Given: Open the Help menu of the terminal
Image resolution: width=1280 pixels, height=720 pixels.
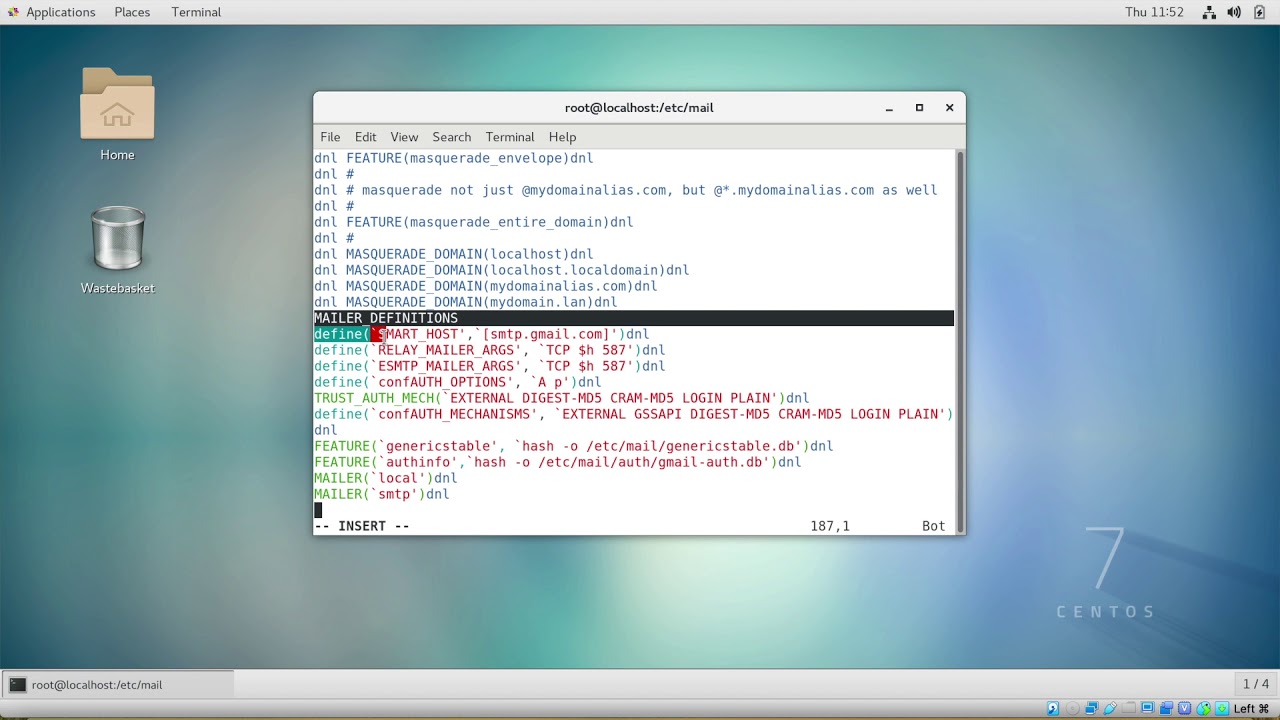Looking at the screenshot, I should pyautogui.click(x=562, y=137).
